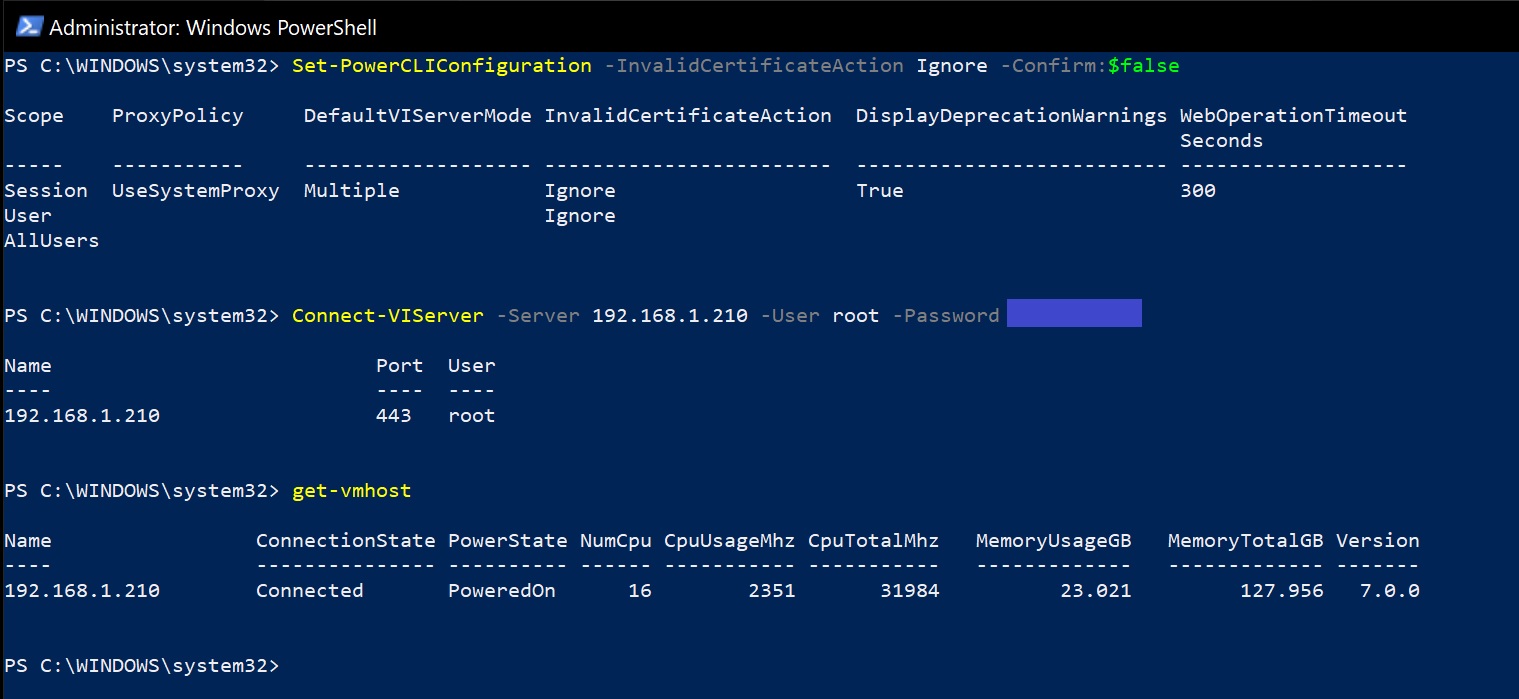Image resolution: width=1519 pixels, height=699 pixels.
Task: Click the port value 443
Action: coord(394,416)
